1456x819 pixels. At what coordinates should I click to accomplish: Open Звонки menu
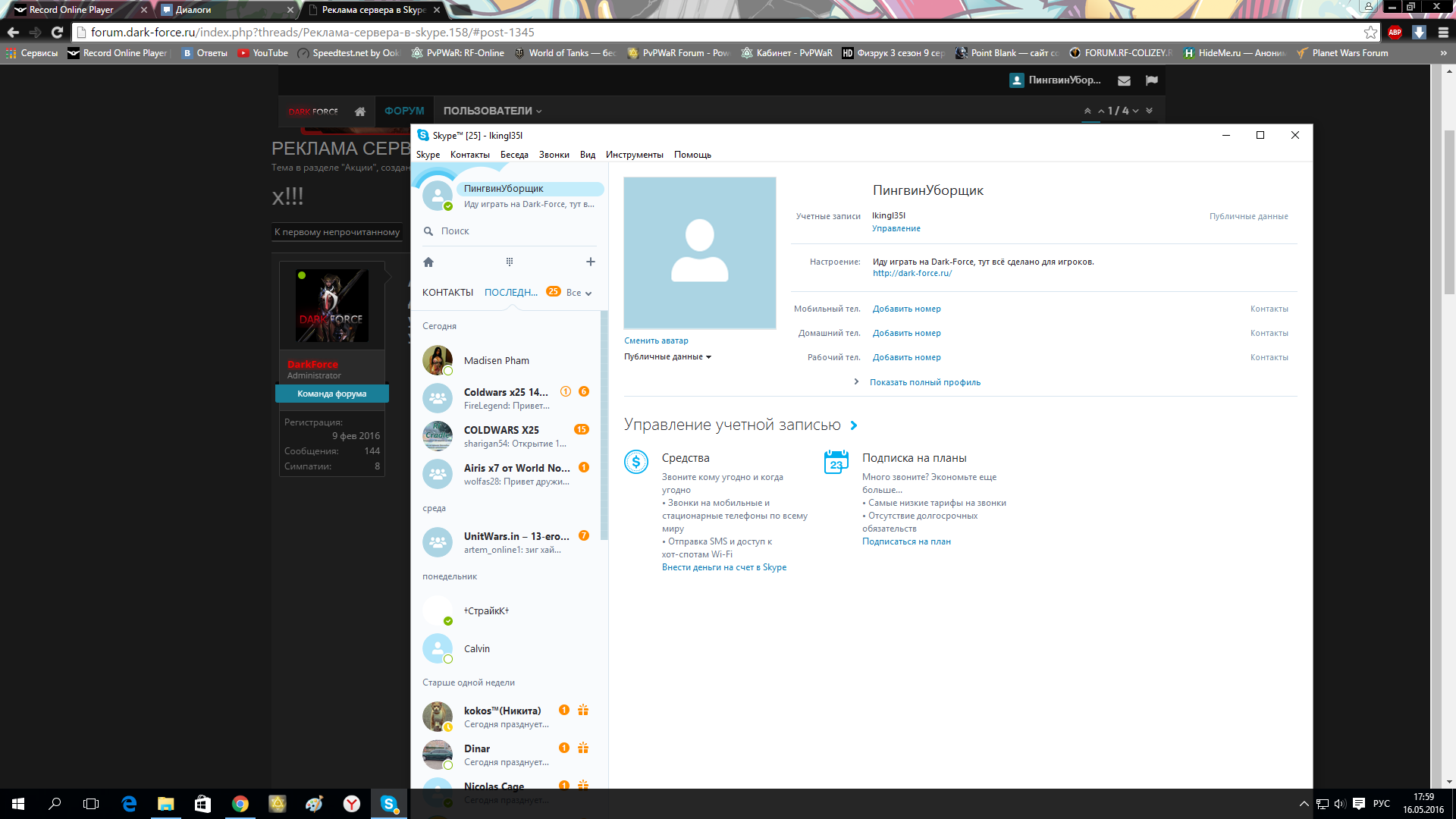click(x=554, y=155)
